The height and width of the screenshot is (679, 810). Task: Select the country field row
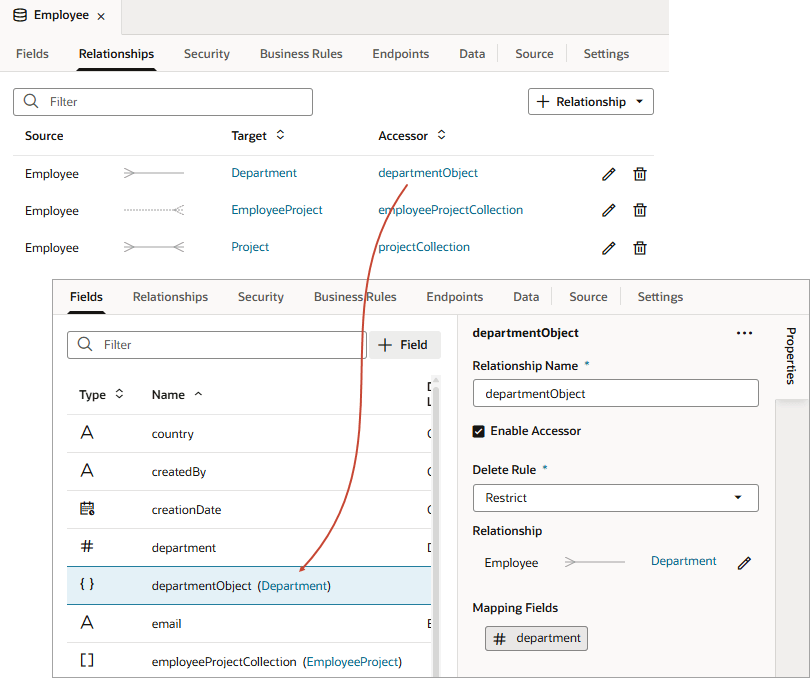point(249,434)
